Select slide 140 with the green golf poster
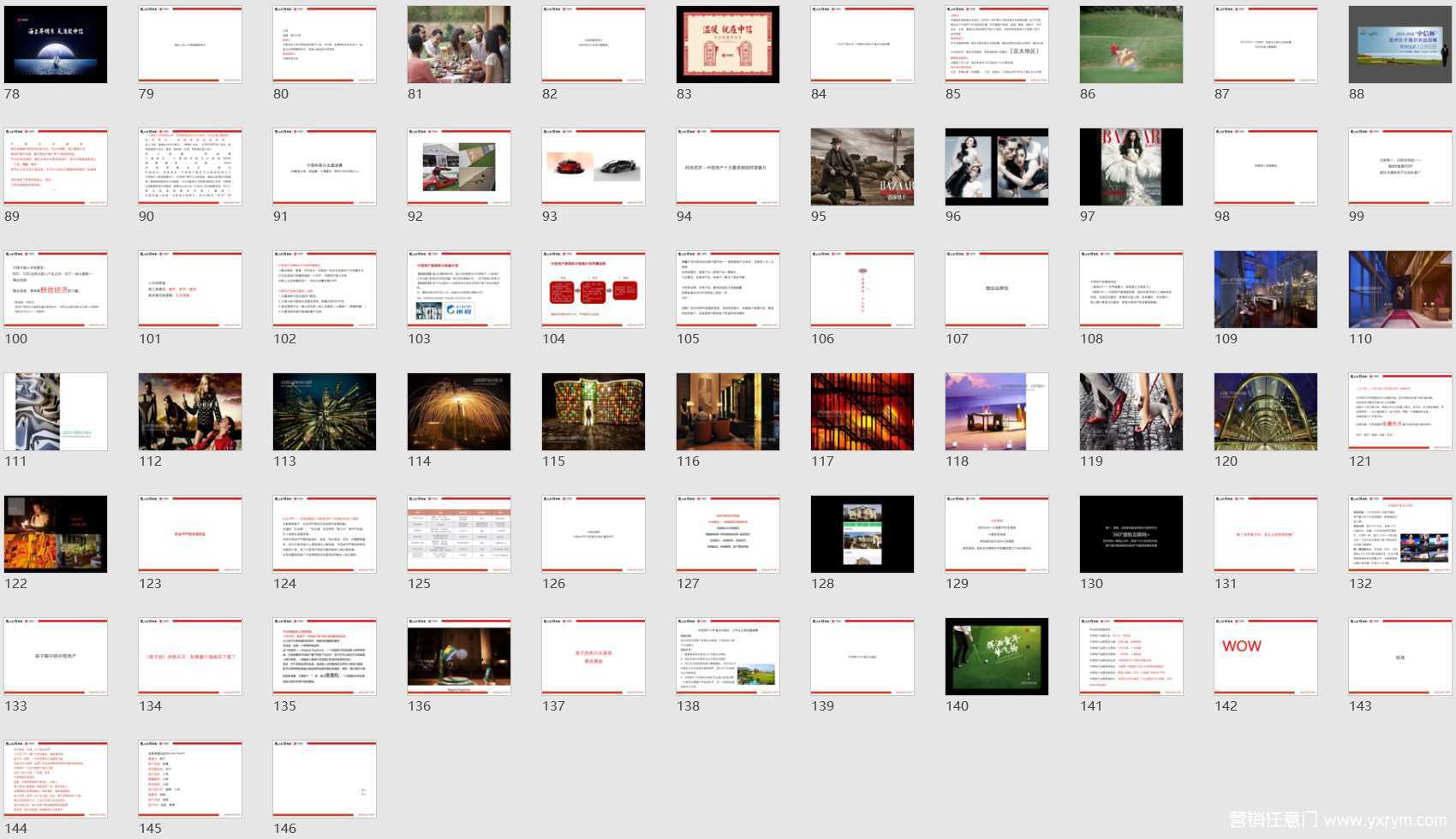 997,657
